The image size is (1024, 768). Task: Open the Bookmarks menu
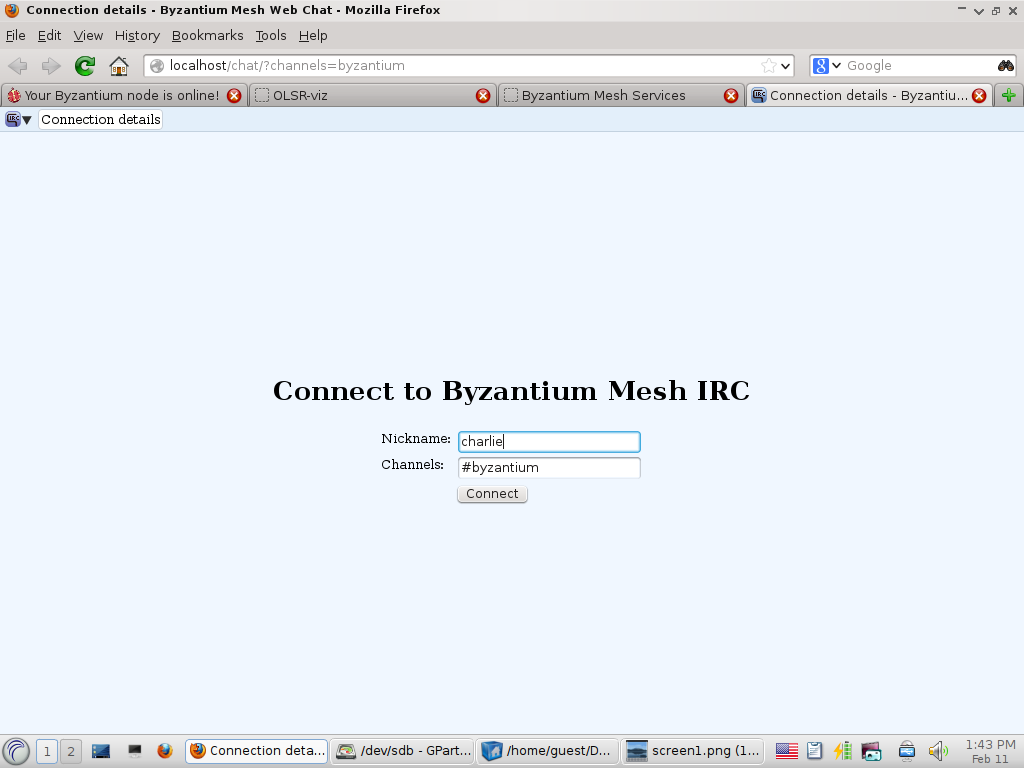pos(207,35)
